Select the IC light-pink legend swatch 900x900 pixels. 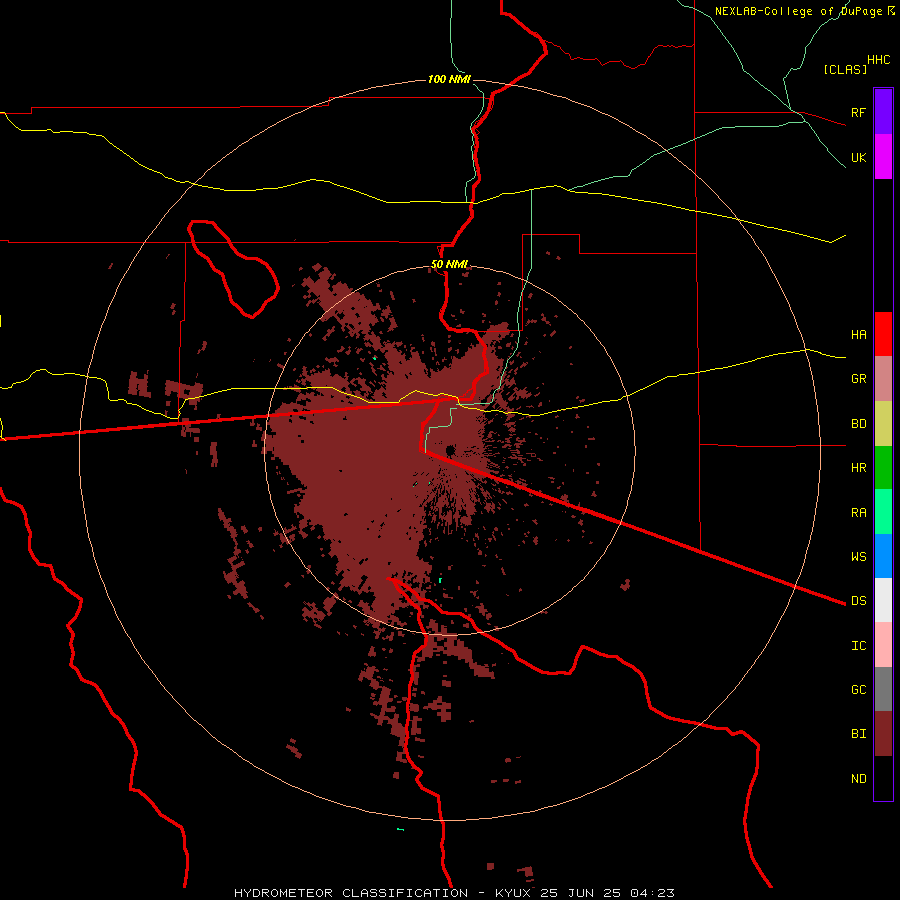883,645
